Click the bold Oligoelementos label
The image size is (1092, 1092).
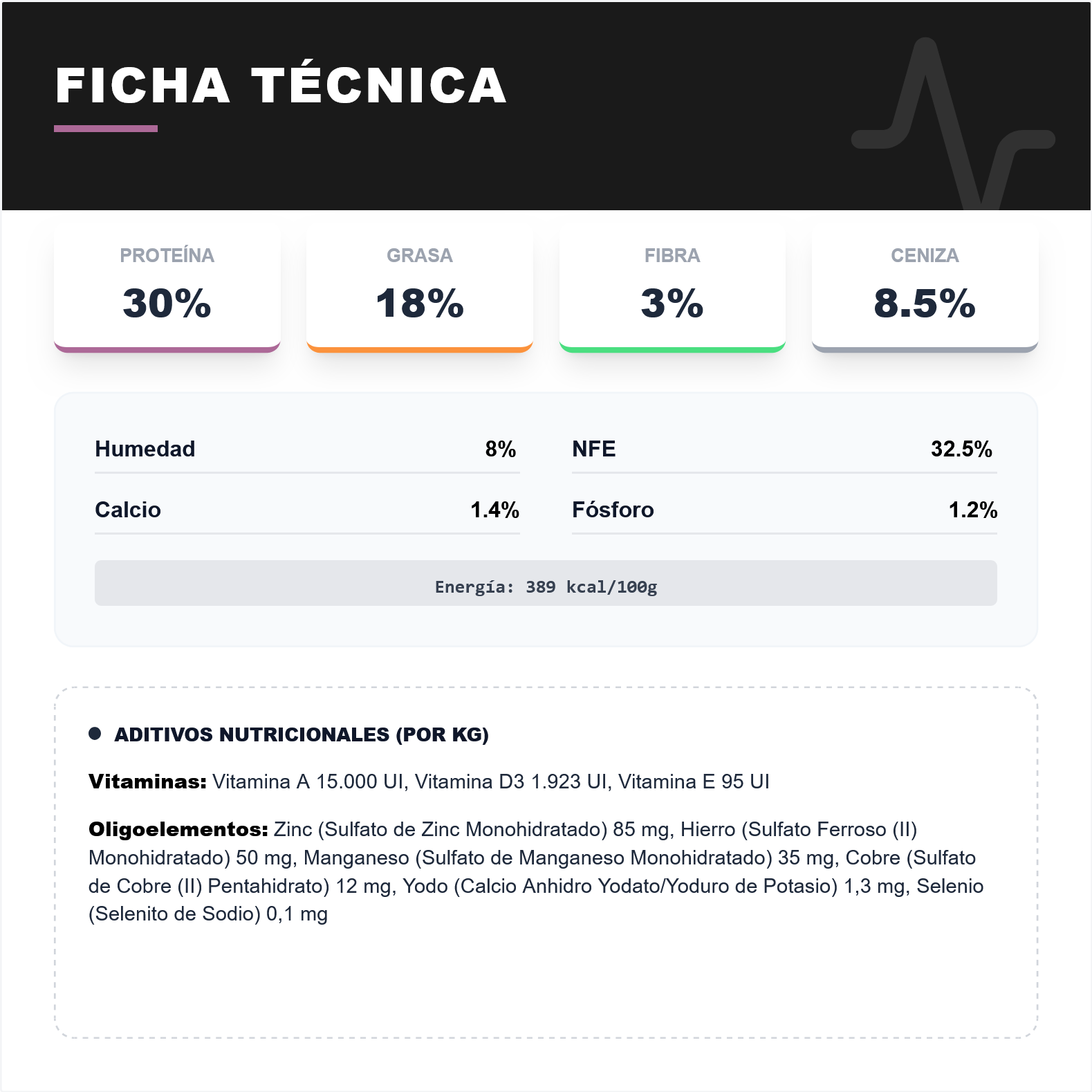coord(178,829)
